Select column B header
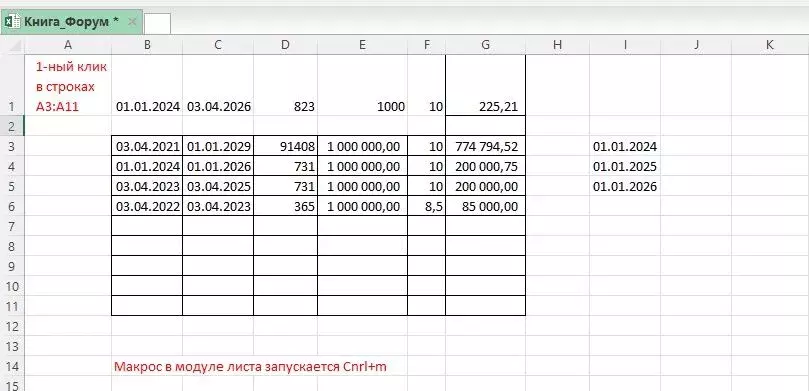This screenshot has height=391, width=809. 147,45
